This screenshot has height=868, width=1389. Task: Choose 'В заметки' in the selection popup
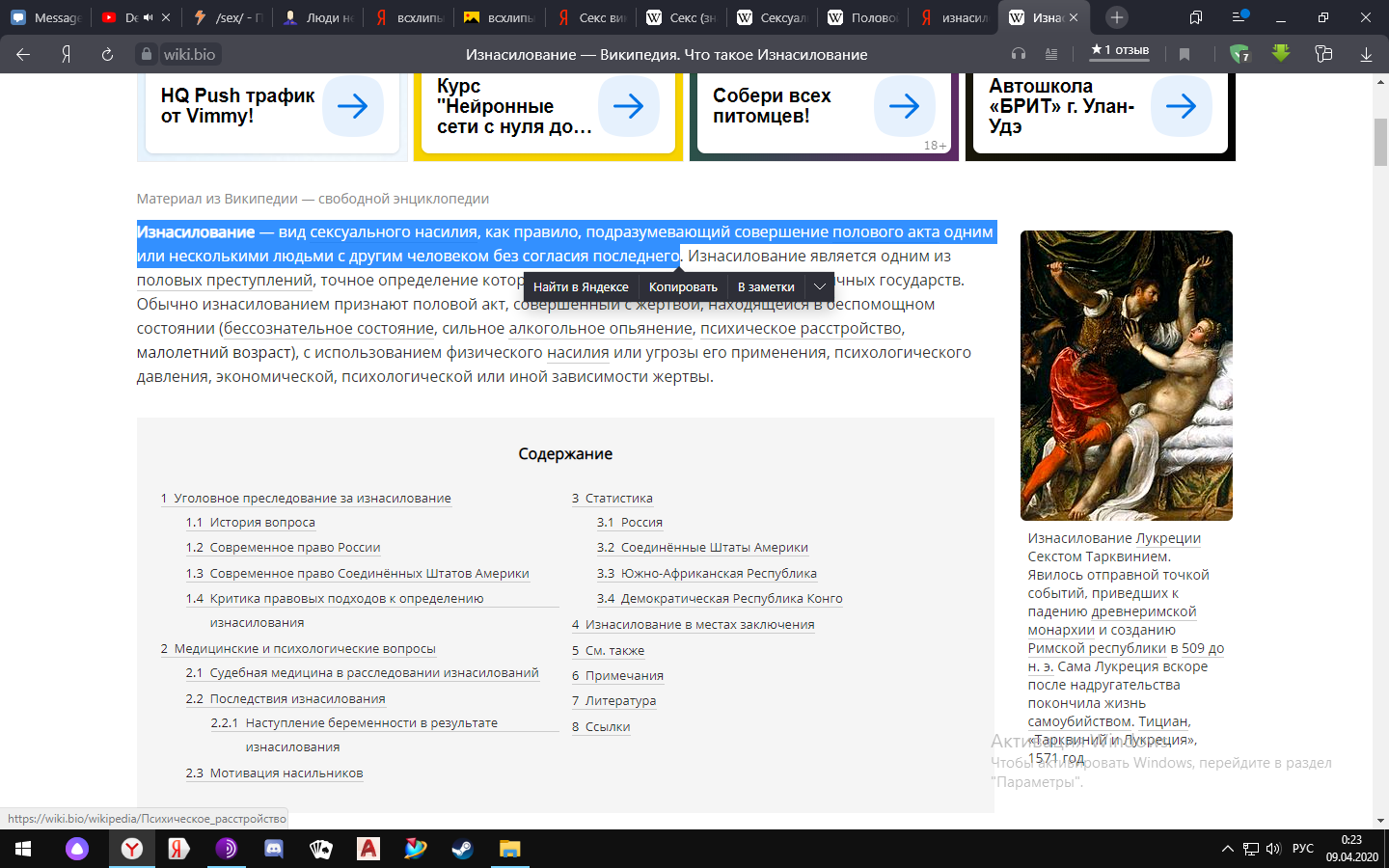tap(766, 286)
